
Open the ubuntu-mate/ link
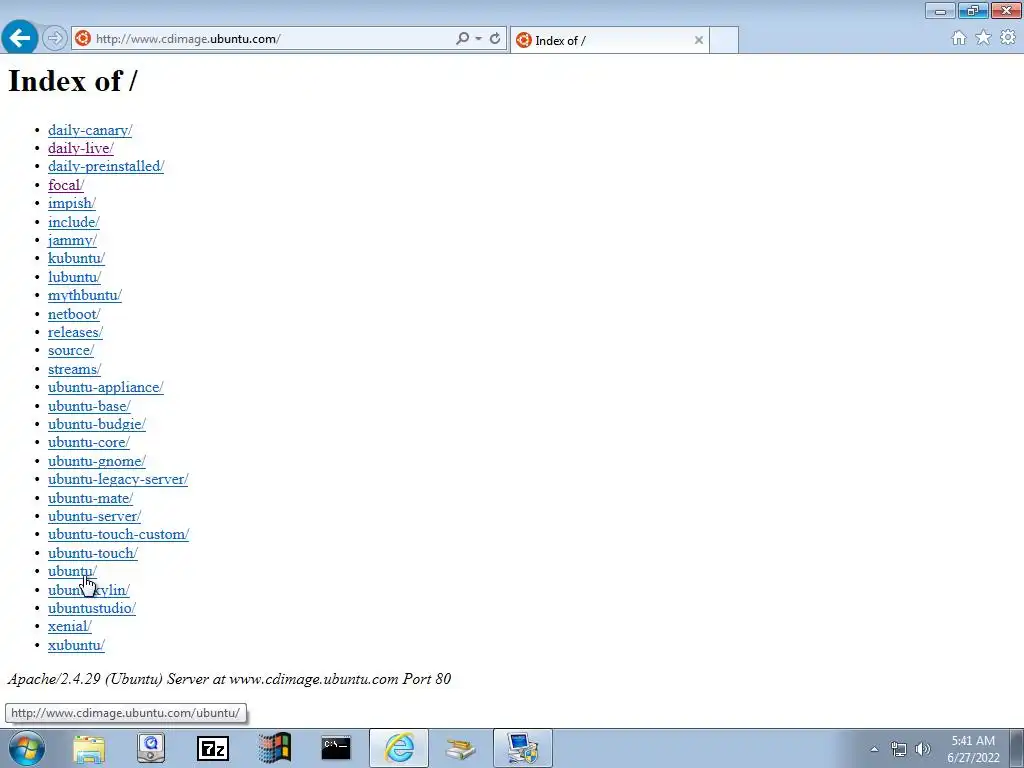coord(91,498)
